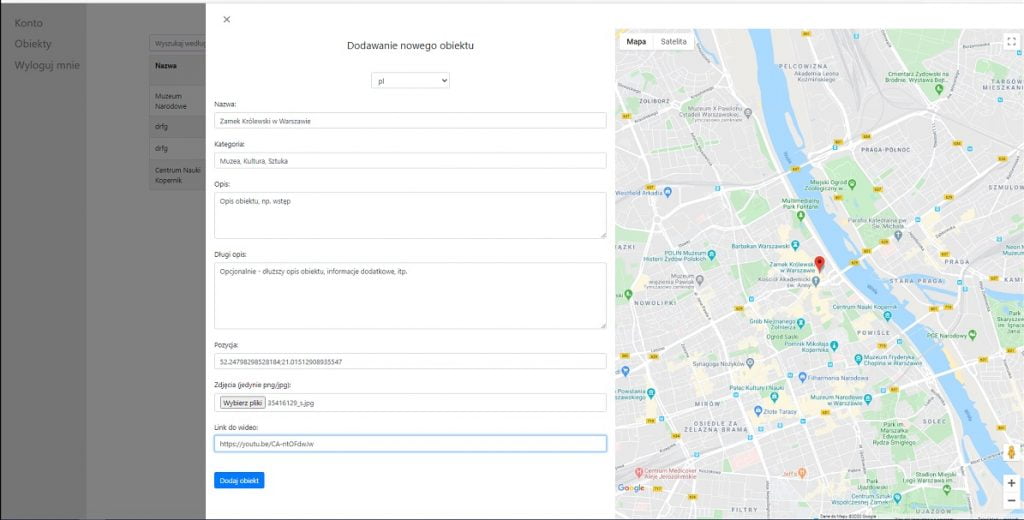Select the Centrum Nauki Kopernik table row
The width and height of the screenshot is (1024, 520).
(x=178, y=175)
